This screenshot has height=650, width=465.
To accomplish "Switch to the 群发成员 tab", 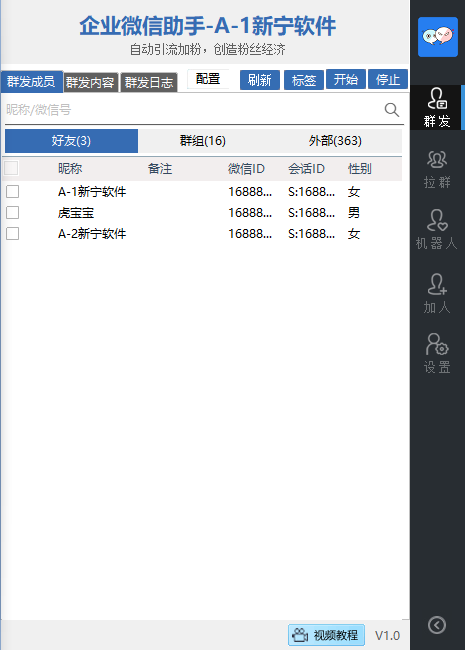I will pyautogui.click(x=31, y=82).
